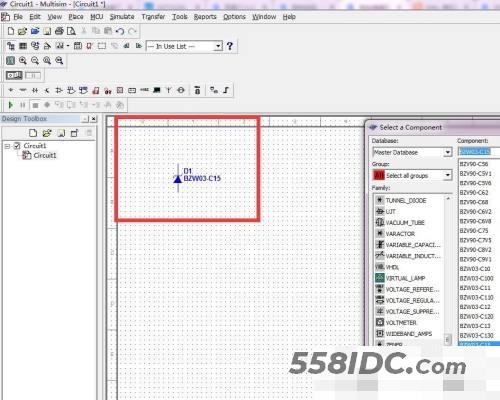The height and width of the screenshot is (400, 500).
Task: Click the Run simulation green arrow
Action: point(10,105)
